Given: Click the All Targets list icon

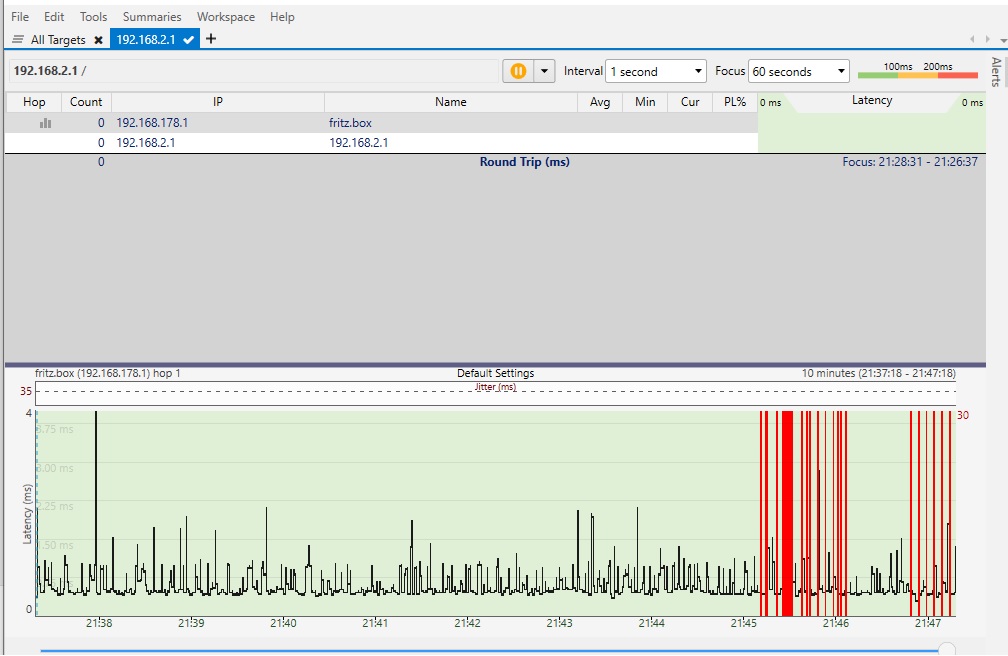Looking at the screenshot, I should point(18,40).
